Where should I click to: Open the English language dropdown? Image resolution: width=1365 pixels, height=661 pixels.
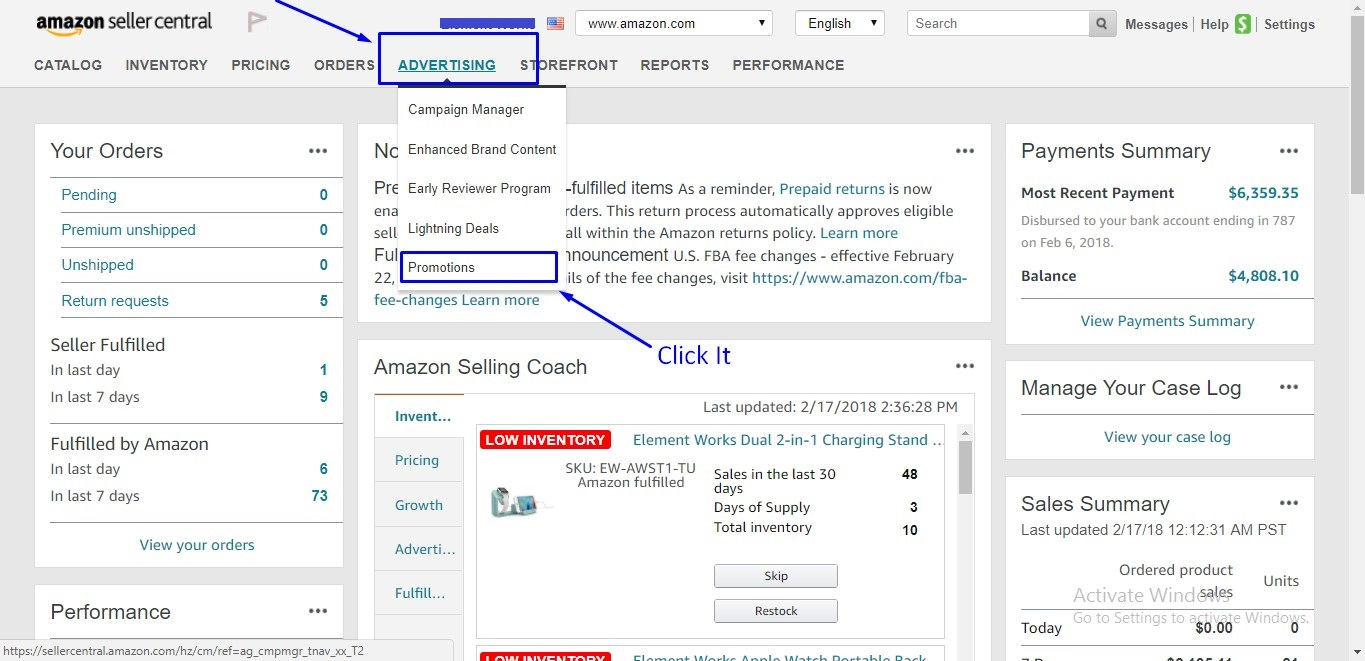pos(840,23)
